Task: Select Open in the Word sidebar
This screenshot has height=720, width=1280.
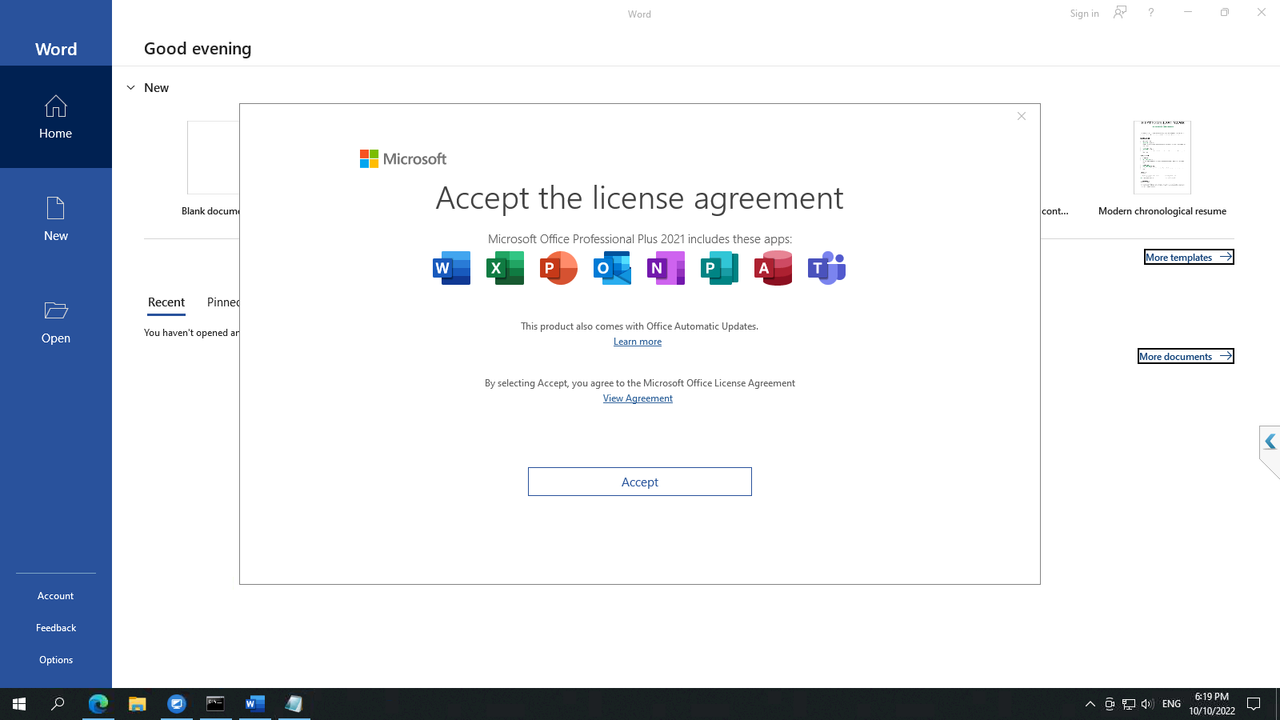Action: [x=56, y=321]
